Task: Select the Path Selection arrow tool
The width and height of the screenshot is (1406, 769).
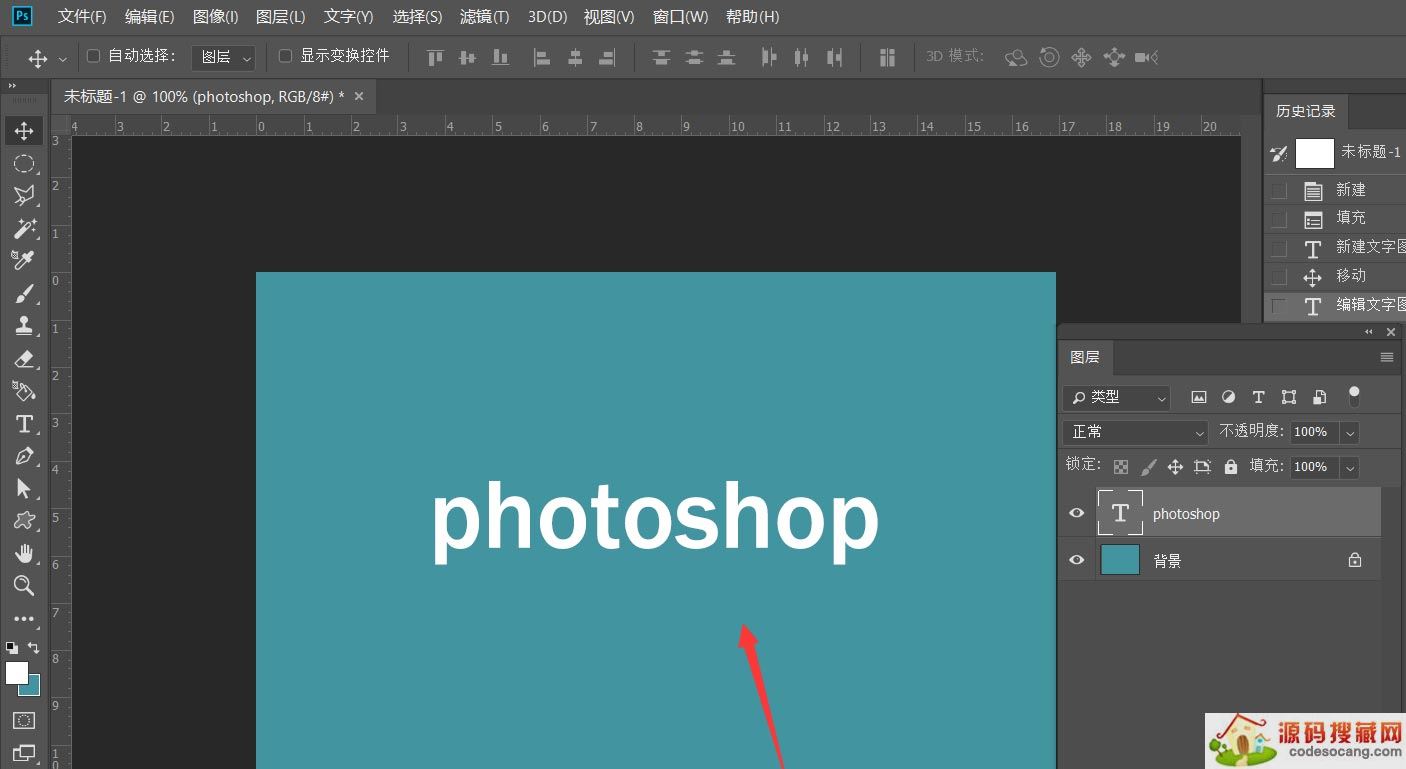Action: [x=24, y=488]
